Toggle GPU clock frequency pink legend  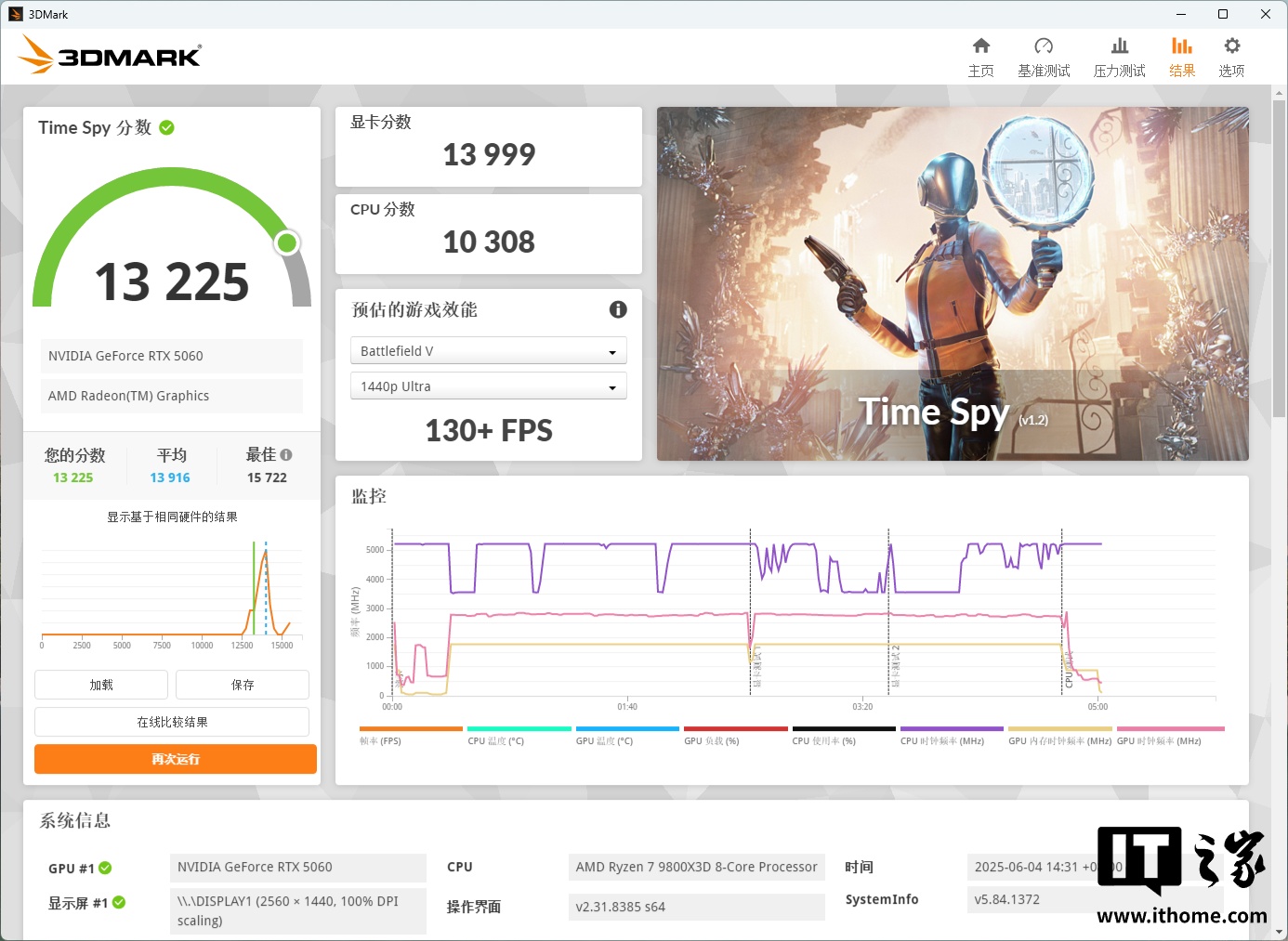[x=1169, y=729]
